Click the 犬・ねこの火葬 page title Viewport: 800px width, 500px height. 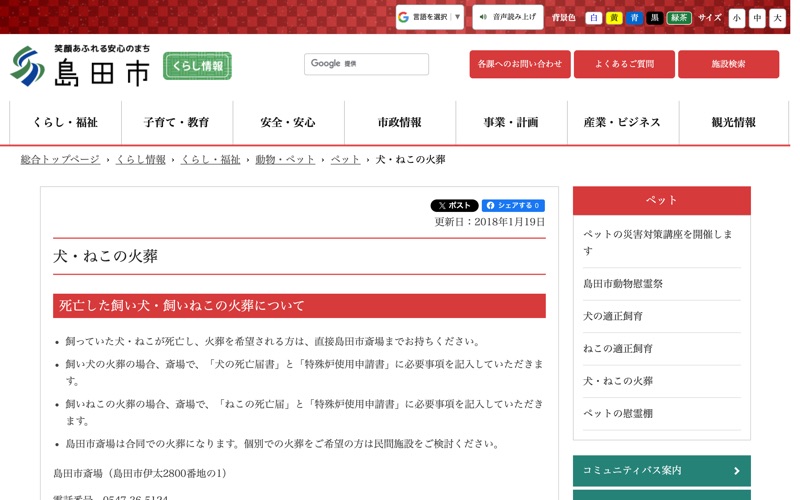106,256
